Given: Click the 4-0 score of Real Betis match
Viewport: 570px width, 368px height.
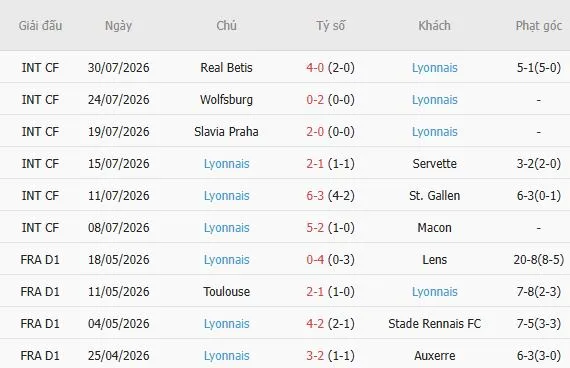Looking at the screenshot, I should coord(315,68).
